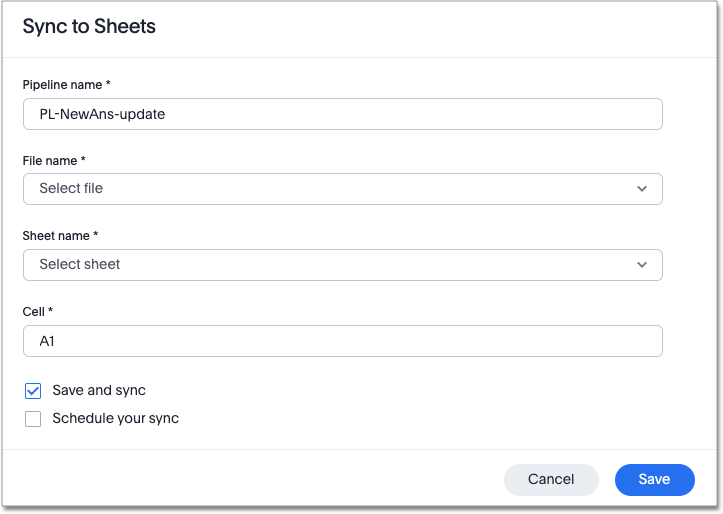The width and height of the screenshot is (723, 514).
Task: Open the Select file dropdown
Action: click(342, 189)
